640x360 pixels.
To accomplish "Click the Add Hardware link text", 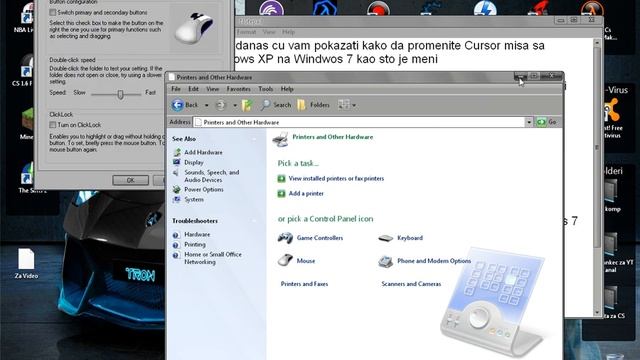I will click(203, 152).
